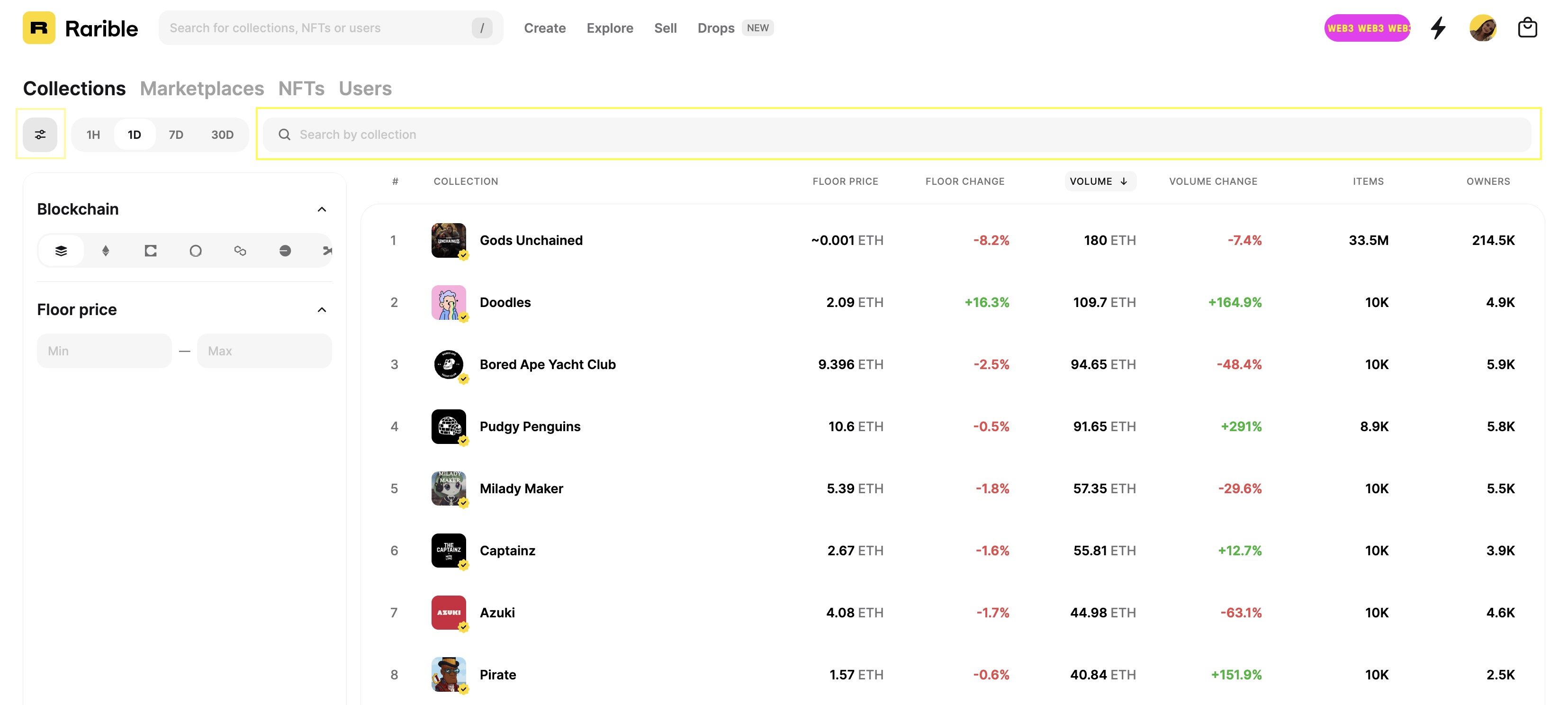Click Azuki volume 44.98 ETH
Viewport: 1568px width, 705px height.
[1103, 613]
